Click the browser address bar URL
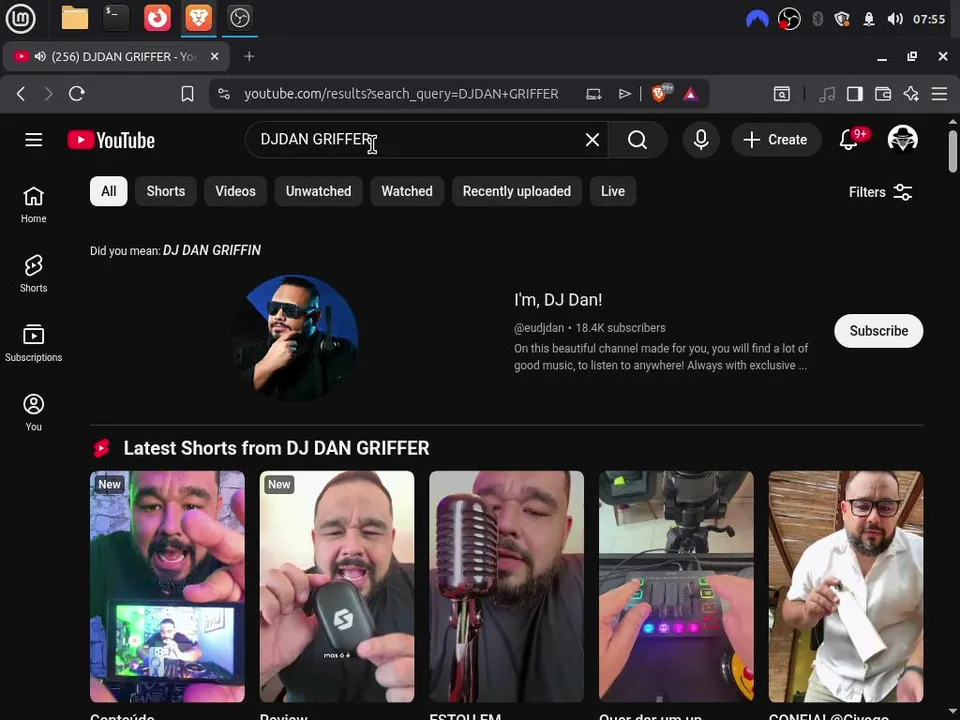Viewport: 960px width, 720px height. [401, 94]
